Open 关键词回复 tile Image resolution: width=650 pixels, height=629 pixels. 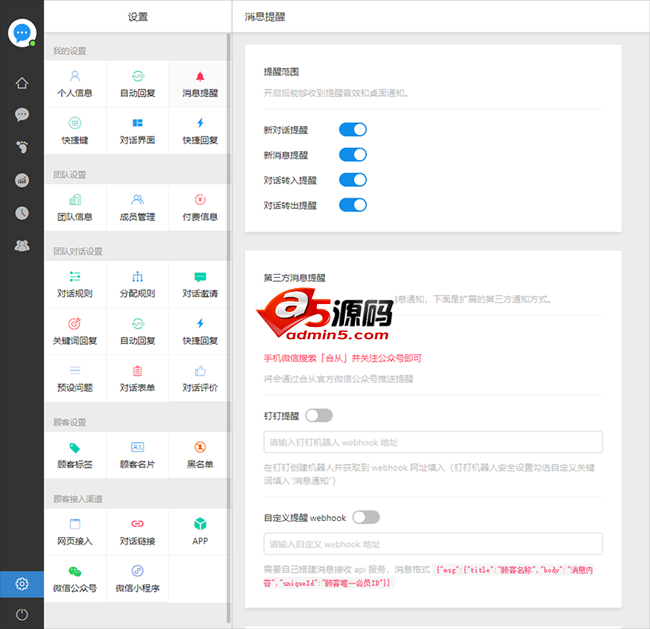[x=75, y=331]
